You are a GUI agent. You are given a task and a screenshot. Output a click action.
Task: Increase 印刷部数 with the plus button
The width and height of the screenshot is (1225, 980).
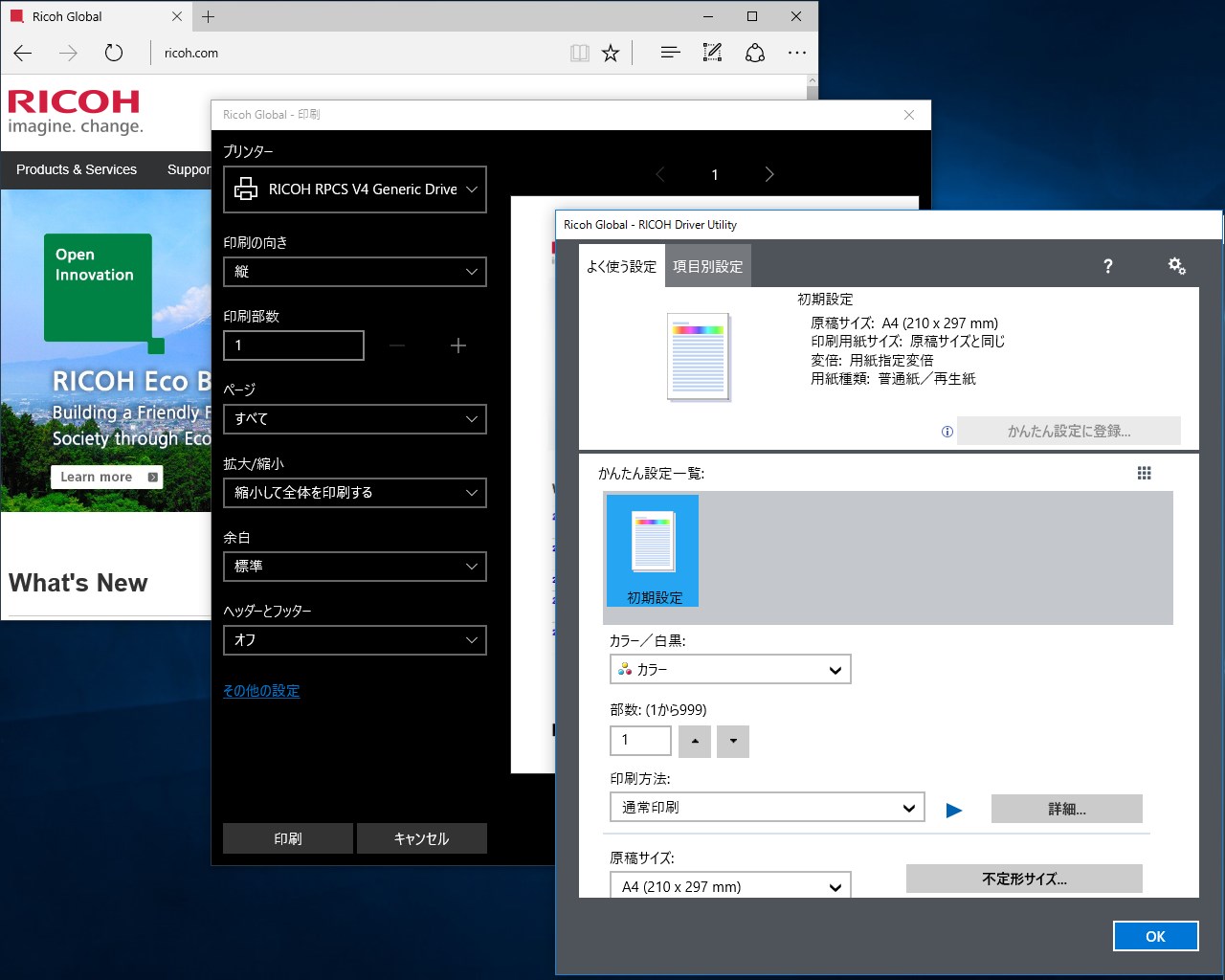pyautogui.click(x=458, y=345)
